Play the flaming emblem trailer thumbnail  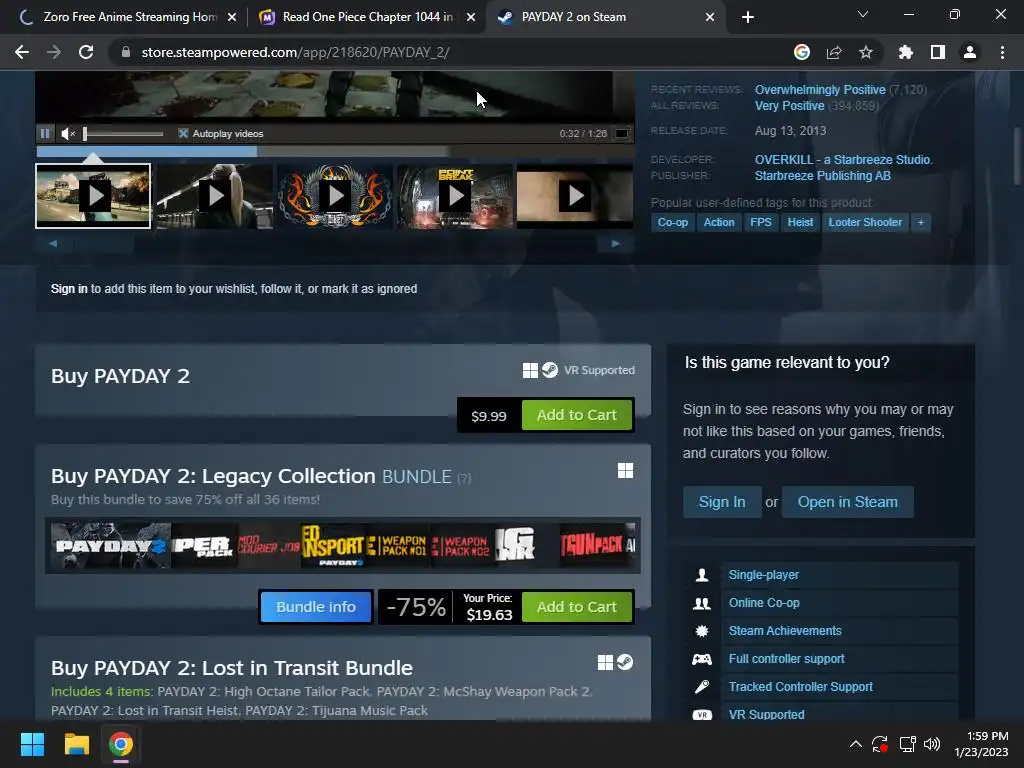pos(334,195)
